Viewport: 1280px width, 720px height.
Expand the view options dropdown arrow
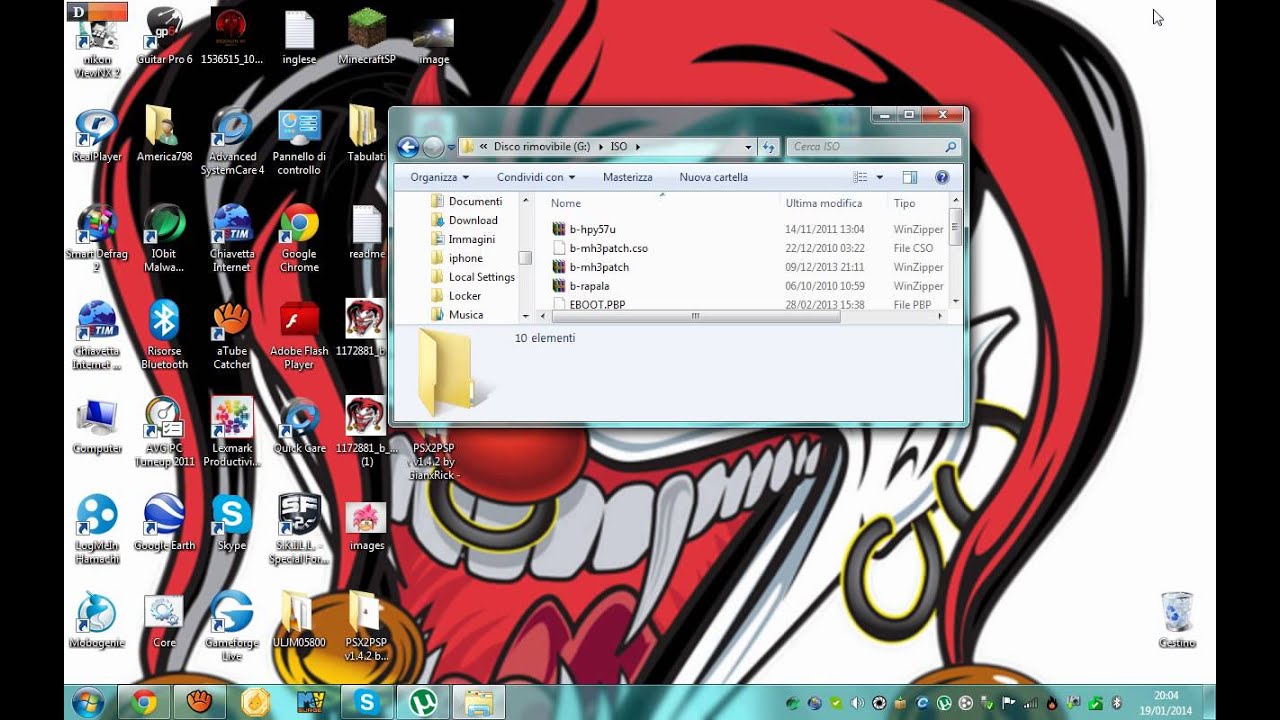tap(880, 177)
